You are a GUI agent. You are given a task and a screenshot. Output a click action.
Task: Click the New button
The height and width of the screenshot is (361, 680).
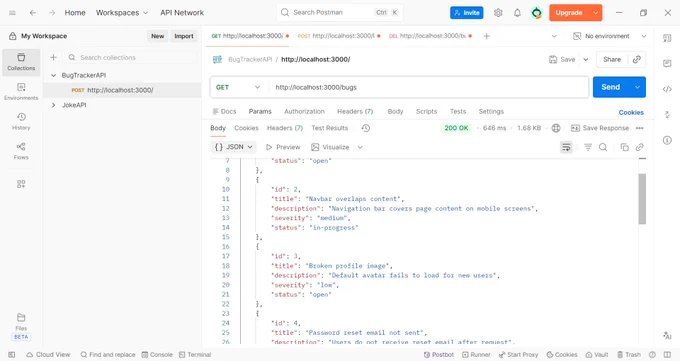click(x=157, y=36)
